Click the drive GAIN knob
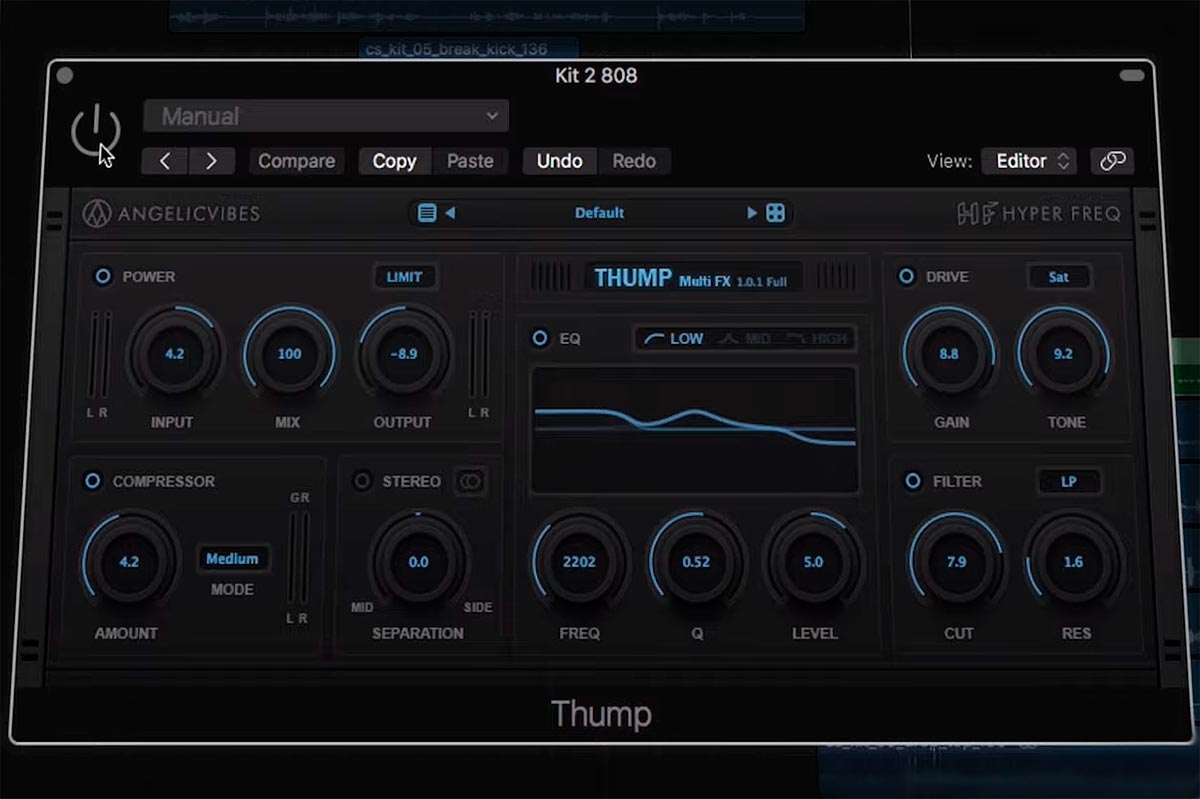This screenshot has width=1200, height=799. (949, 353)
